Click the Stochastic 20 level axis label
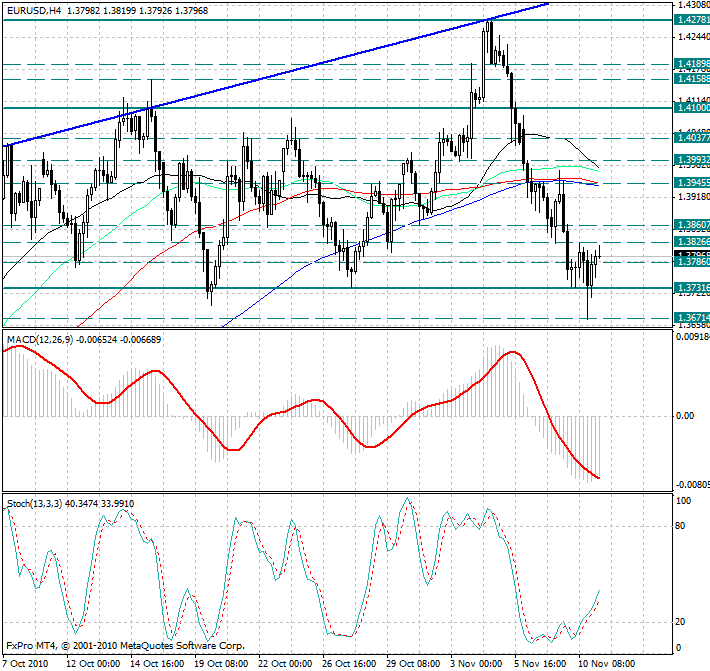 tap(680, 622)
